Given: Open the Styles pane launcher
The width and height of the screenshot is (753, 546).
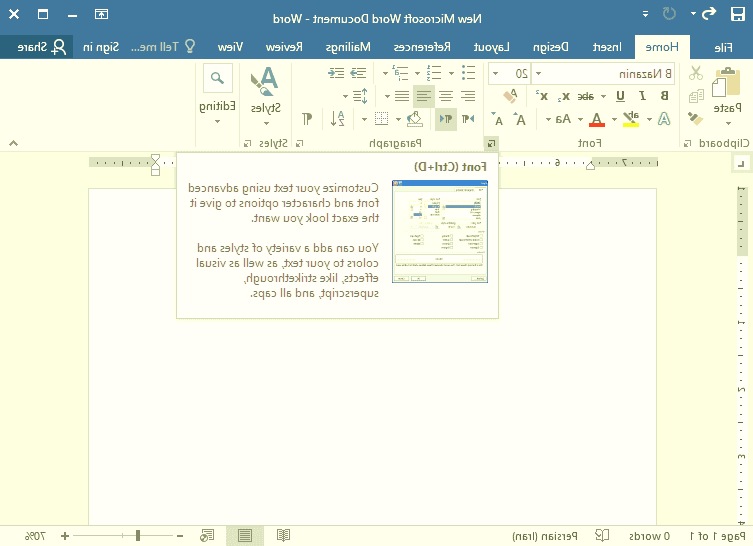Looking at the screenshot, I should (247, 143).
